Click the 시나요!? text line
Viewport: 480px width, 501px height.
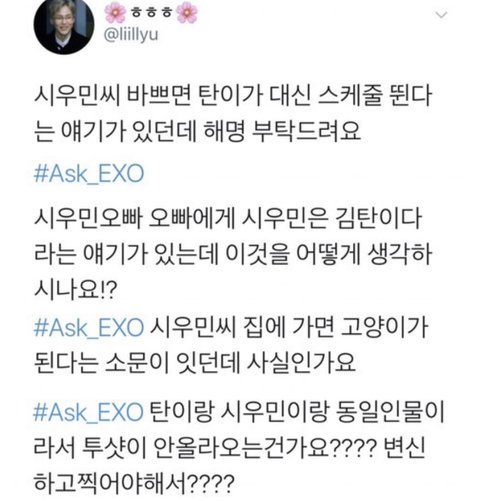coord(76,289)
